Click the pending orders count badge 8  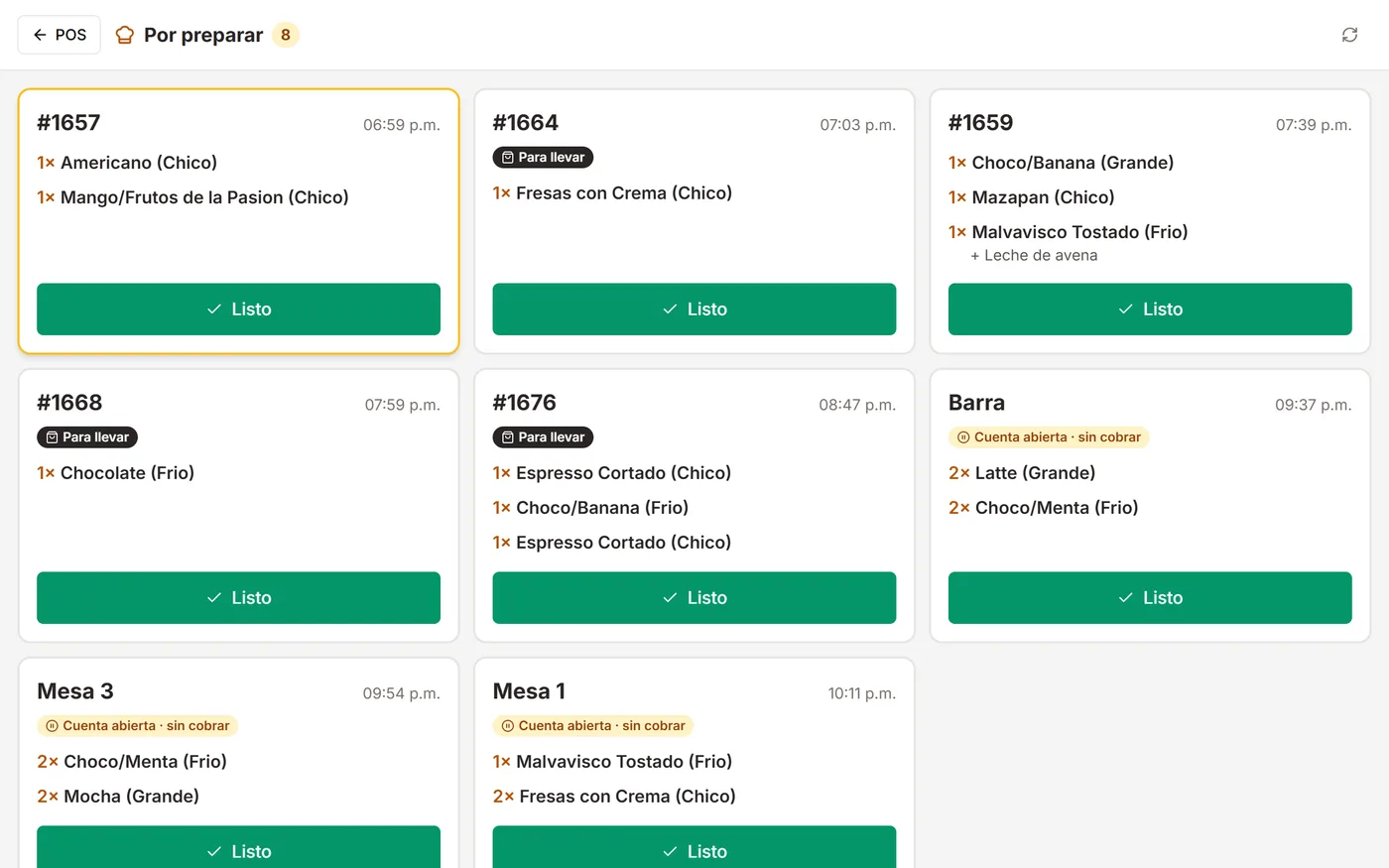(x=286, y=35)
